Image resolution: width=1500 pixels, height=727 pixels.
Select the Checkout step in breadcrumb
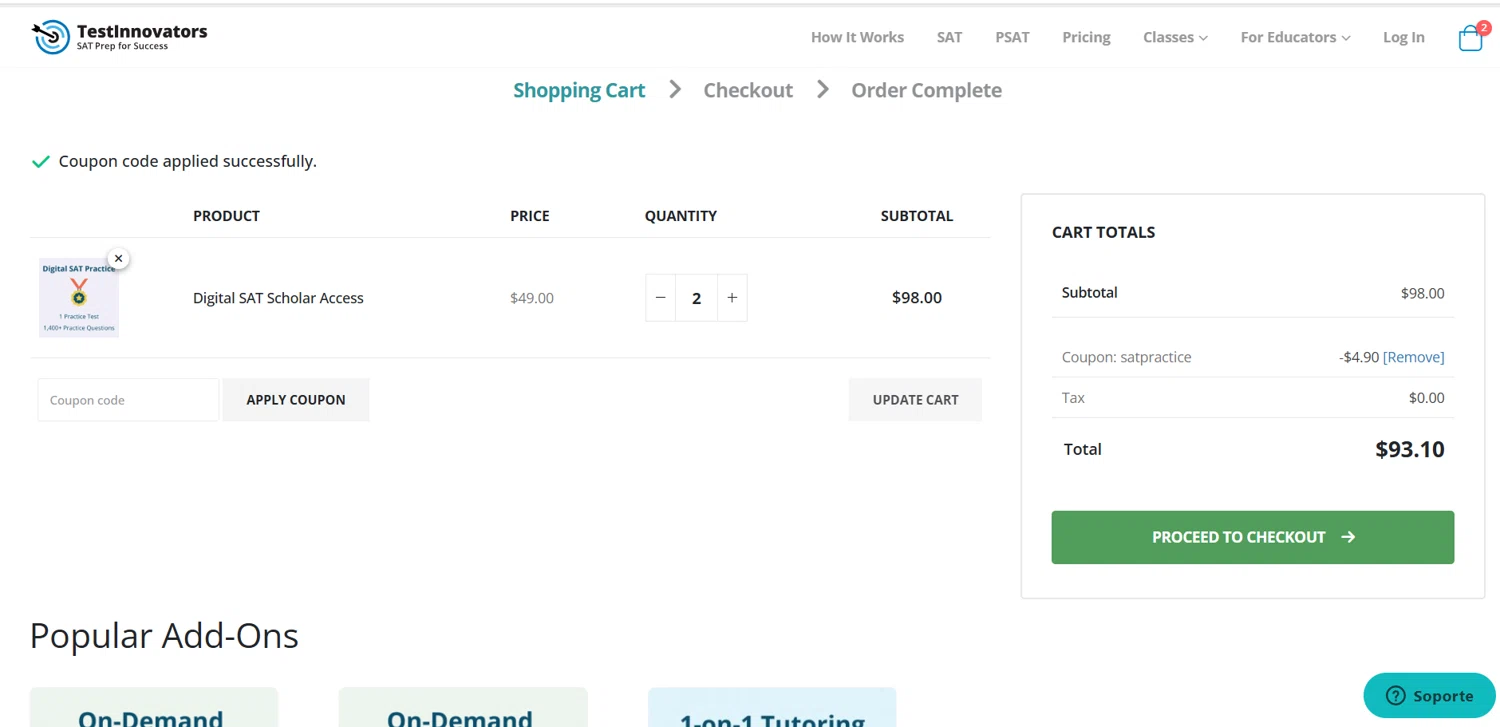(x=748, y=90)
